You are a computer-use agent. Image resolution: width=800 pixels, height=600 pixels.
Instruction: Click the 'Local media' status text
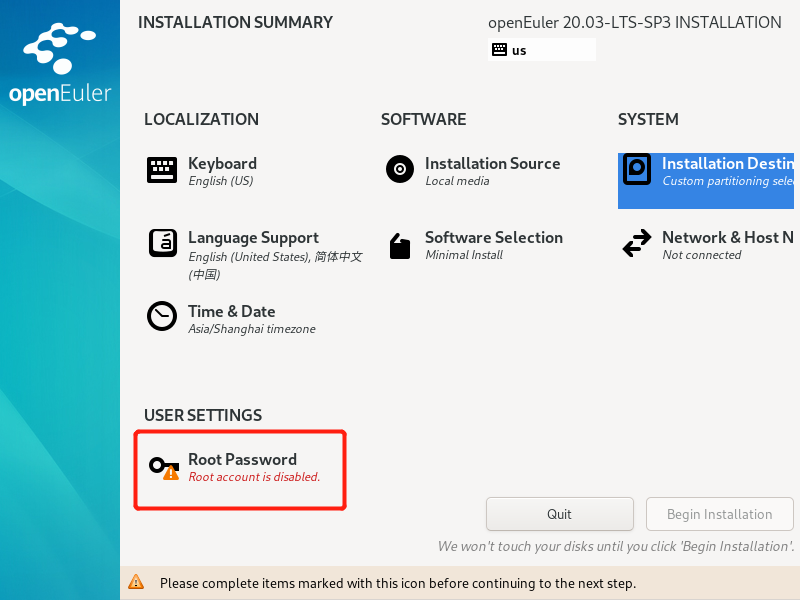point(457,181)
